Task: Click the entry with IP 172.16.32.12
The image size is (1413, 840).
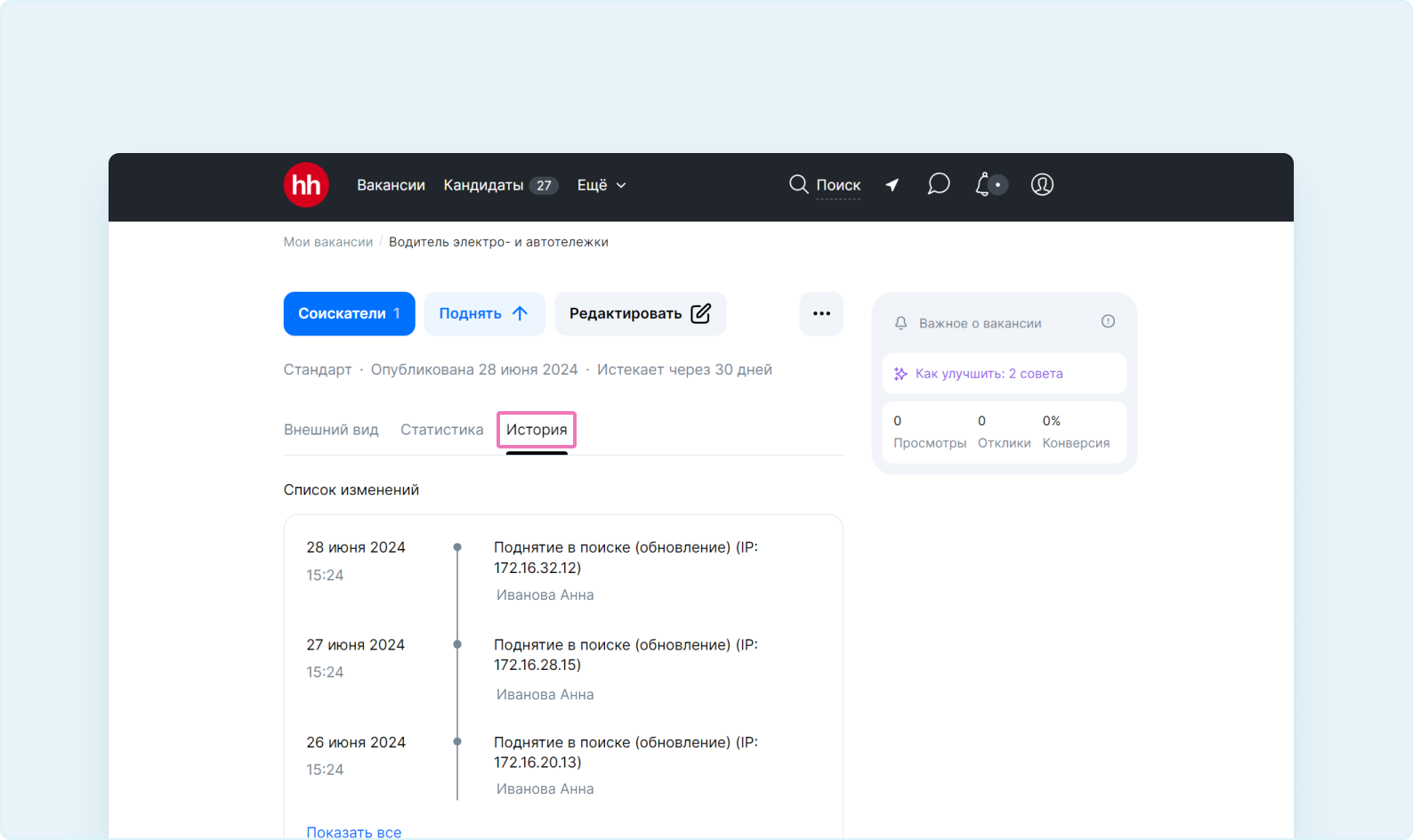Action: tap(626, 557)
